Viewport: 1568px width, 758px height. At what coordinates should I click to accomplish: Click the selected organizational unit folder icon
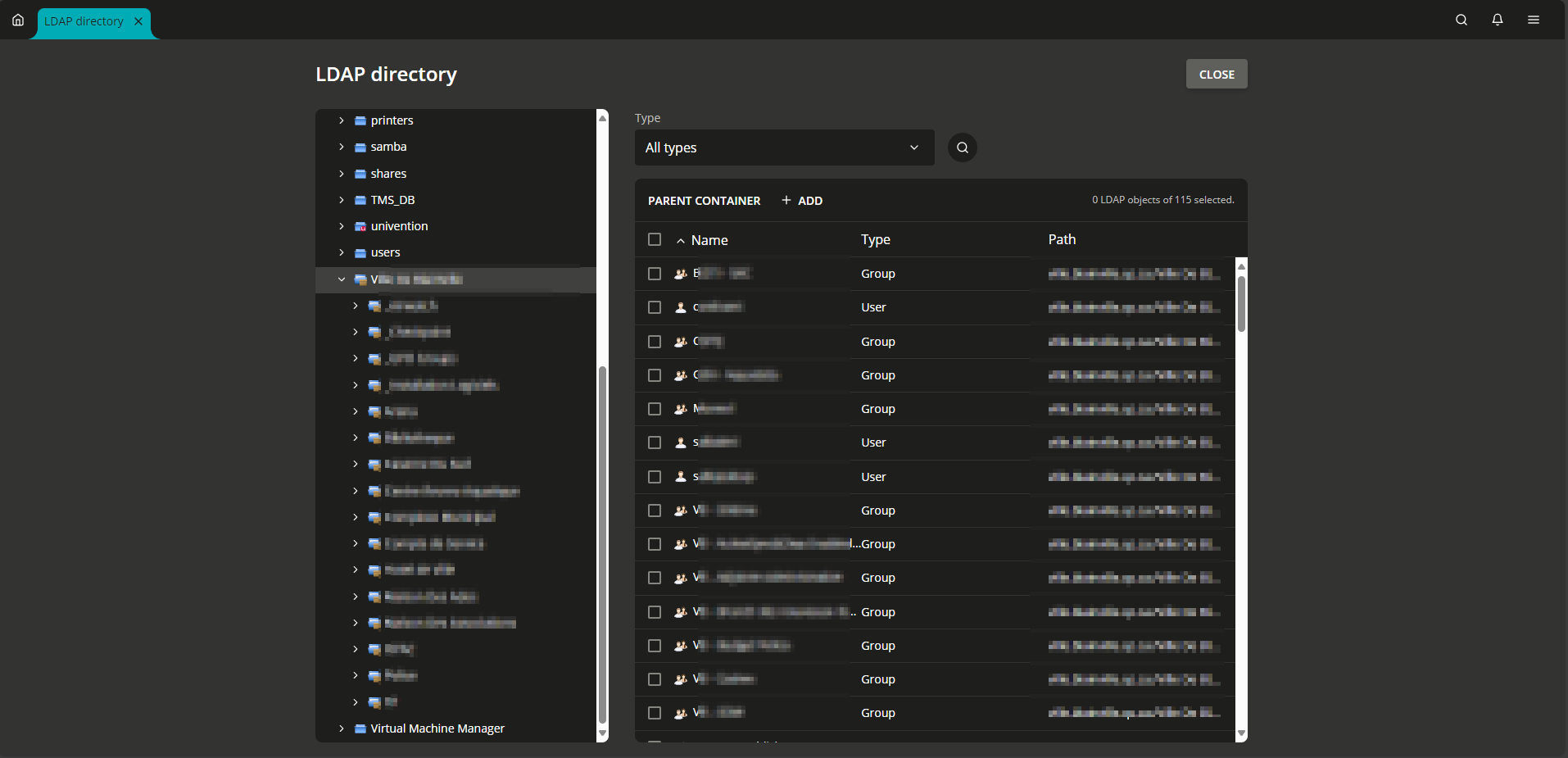(x=360, y=279)
